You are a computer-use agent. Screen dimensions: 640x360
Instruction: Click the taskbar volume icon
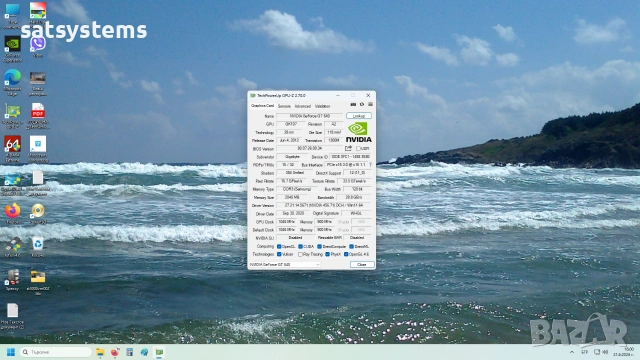605,352
